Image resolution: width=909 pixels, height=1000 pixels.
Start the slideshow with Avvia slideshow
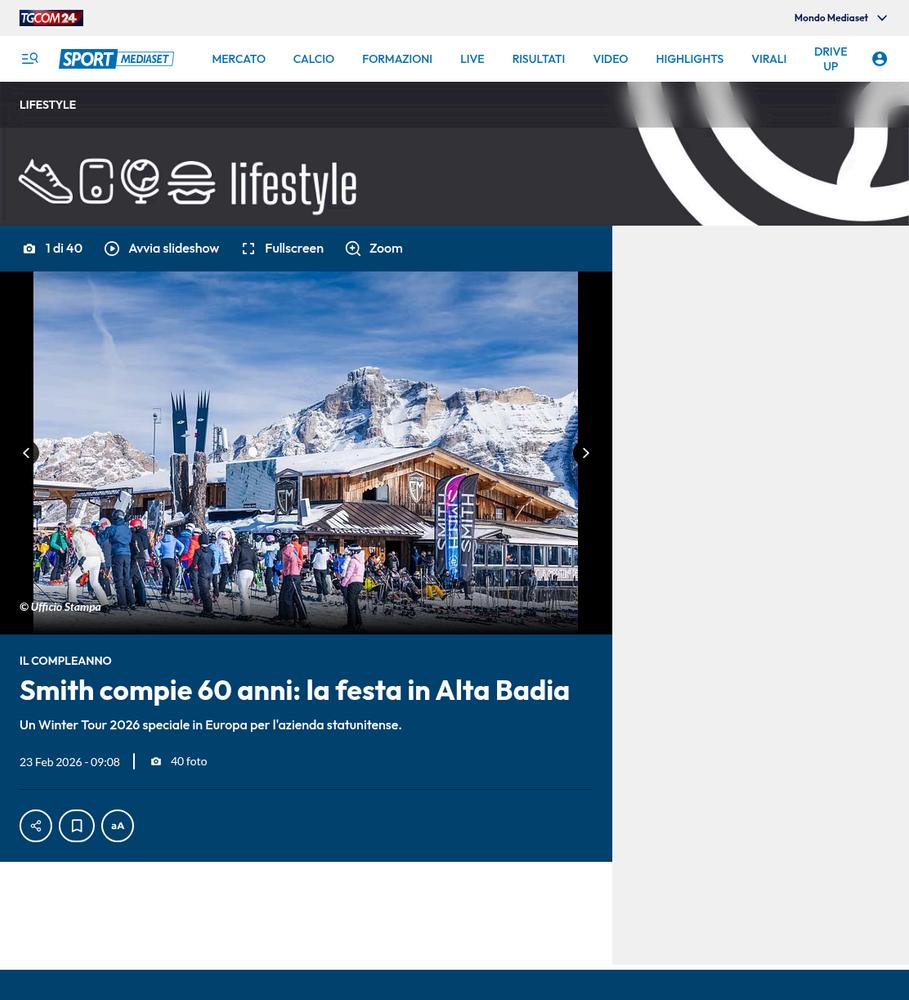click(161, 249)
